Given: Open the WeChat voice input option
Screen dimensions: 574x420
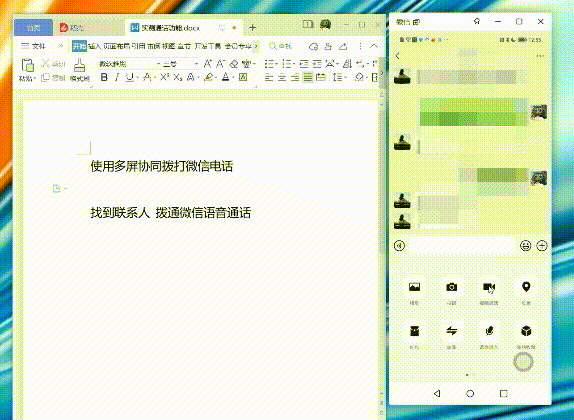Looking at the screenshot, I should 489,331.
